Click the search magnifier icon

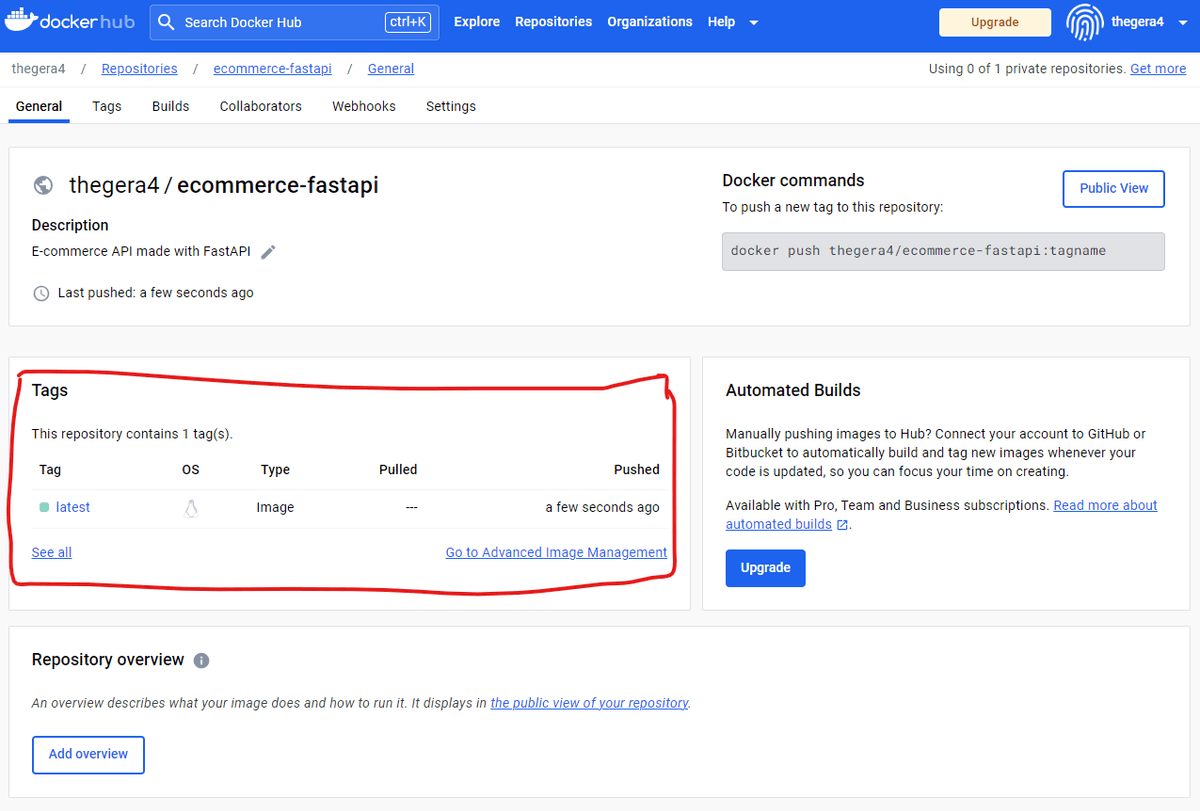167,22
